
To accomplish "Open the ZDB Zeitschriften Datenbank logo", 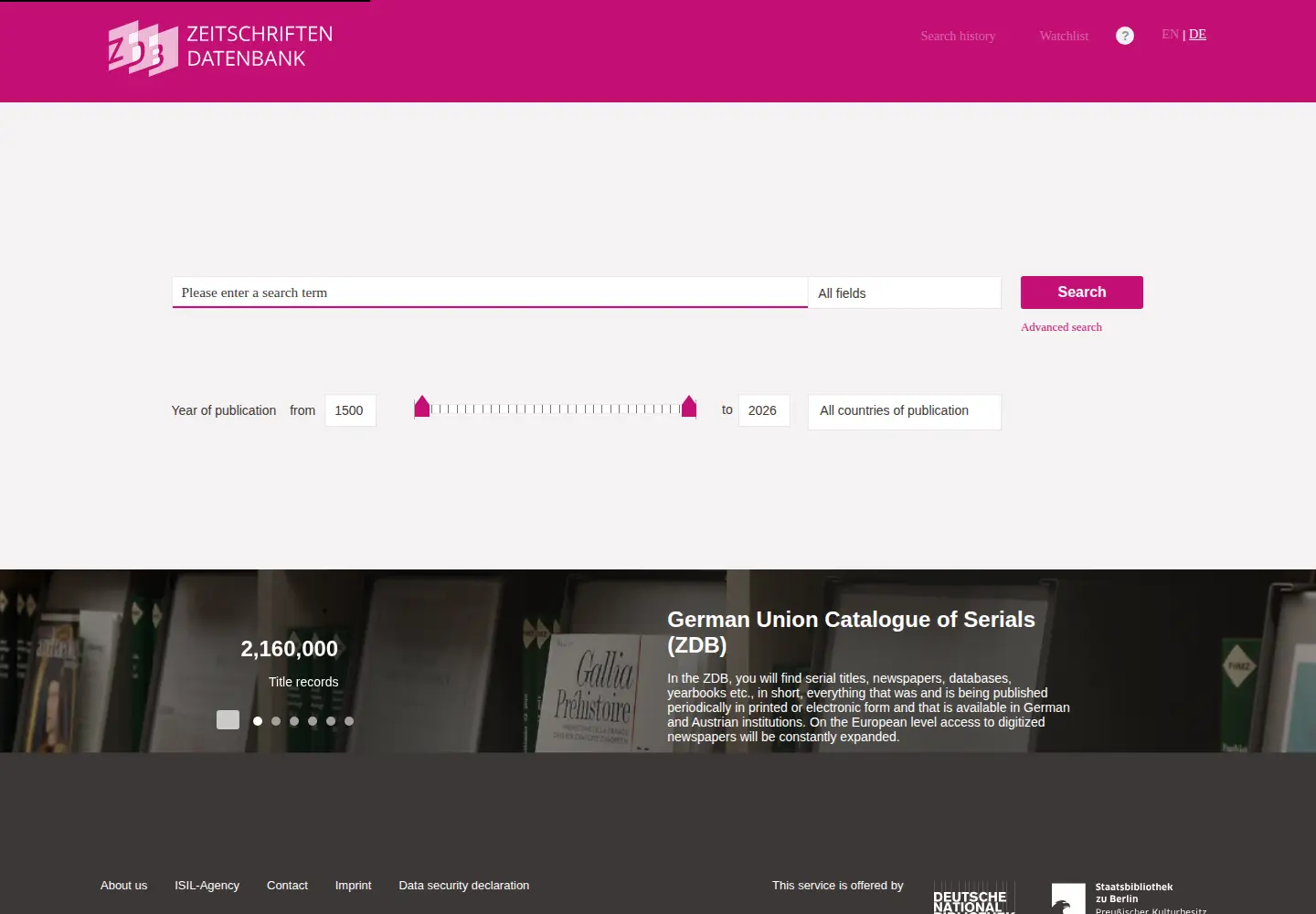I will click(x=220, y=48).
